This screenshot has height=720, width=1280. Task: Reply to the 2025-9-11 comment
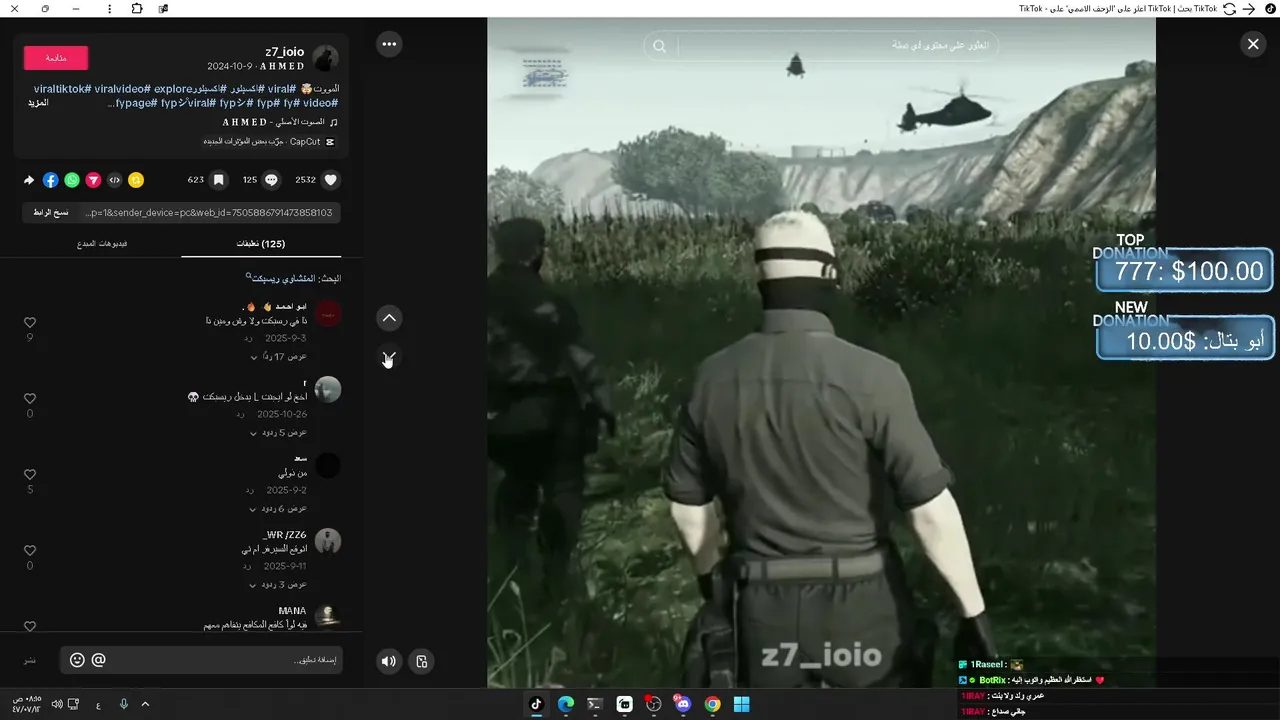[x=249, y=567]
